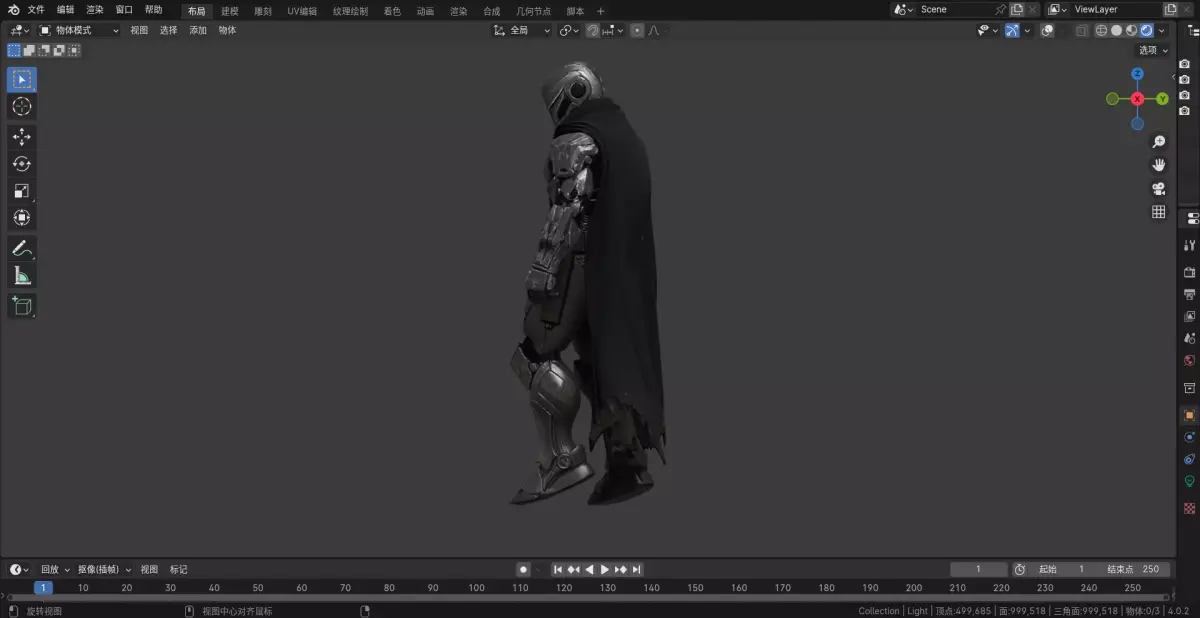Open the Blender logo menu
The image size is (1200, 618).
[13, 9]
